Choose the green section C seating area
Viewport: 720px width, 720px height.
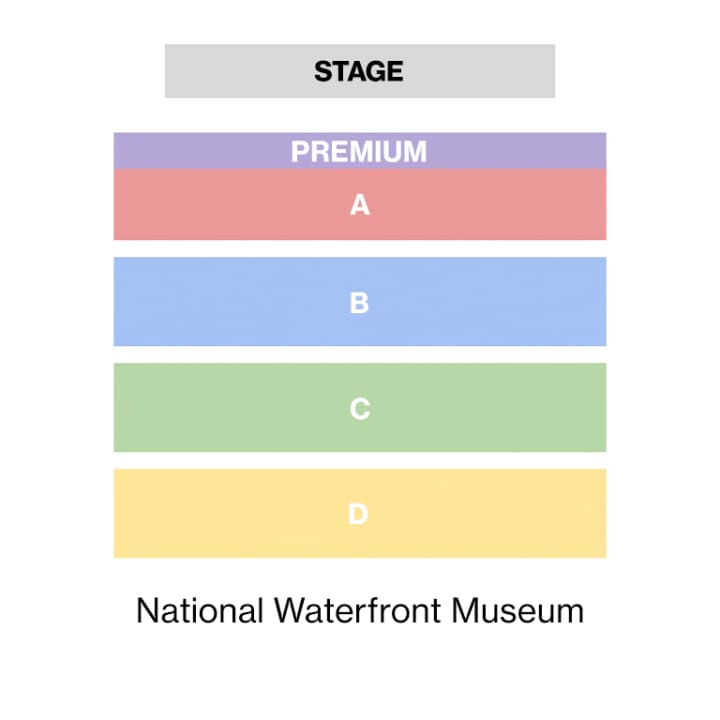click(360, 407)
